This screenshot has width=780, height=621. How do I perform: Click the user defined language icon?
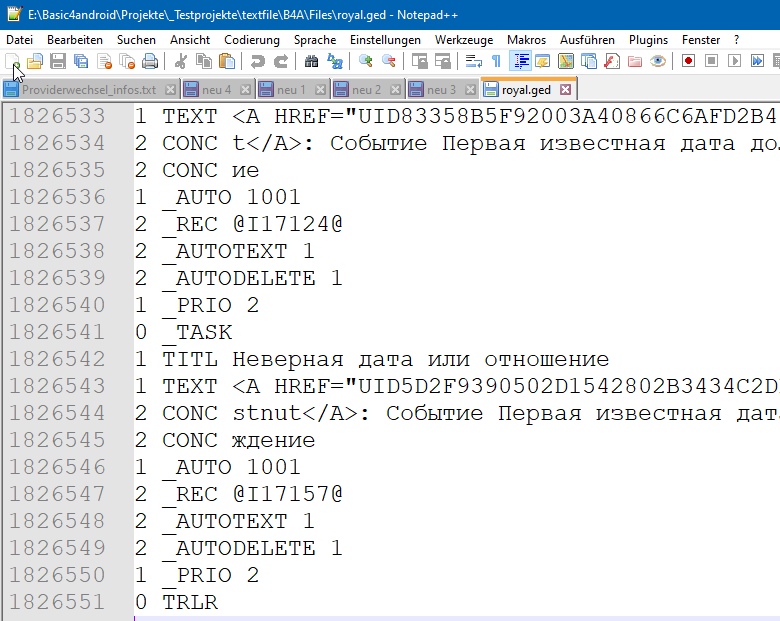click(543, 61)
